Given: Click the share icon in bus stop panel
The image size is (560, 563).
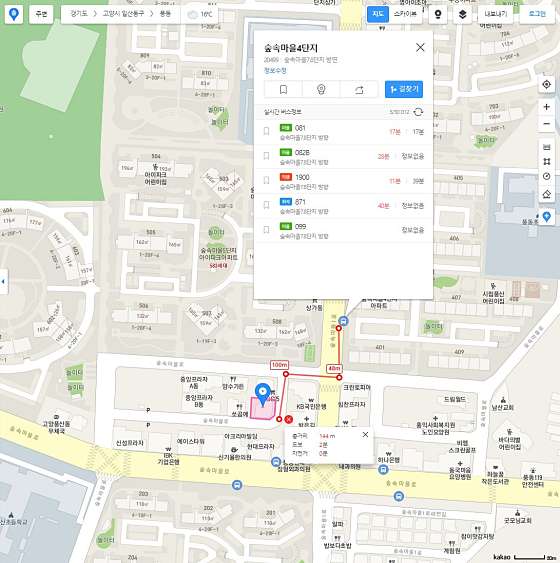Looking at the screenshot, I should click(359, 89).
